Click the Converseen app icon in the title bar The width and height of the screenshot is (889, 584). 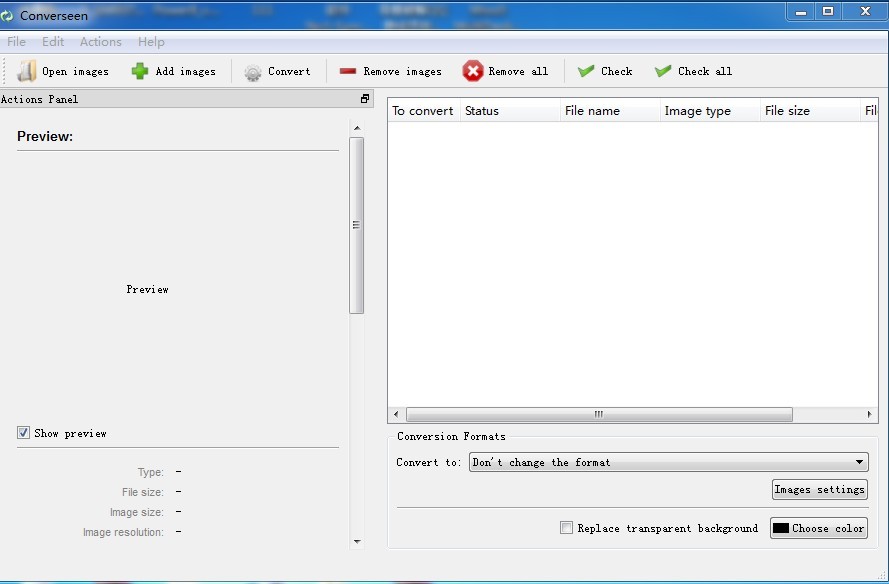(x=7, y=15)
